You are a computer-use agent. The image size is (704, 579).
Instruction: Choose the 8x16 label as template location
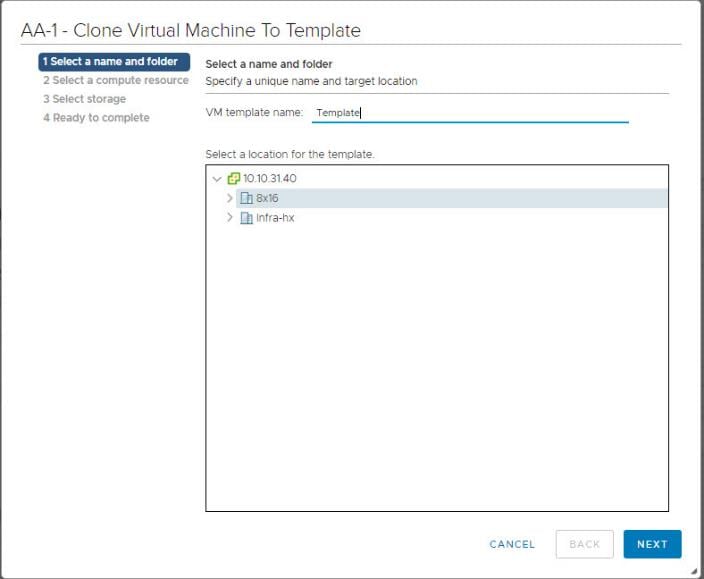267,198
